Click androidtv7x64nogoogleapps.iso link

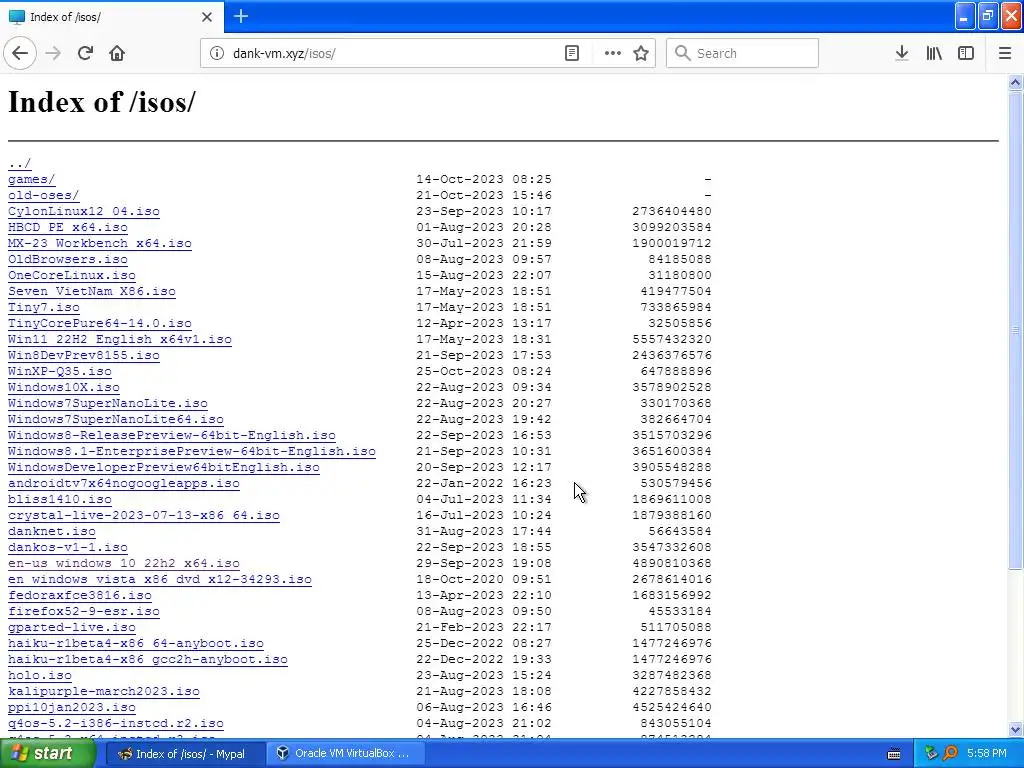pyautogui.click(x=123, y=483)
